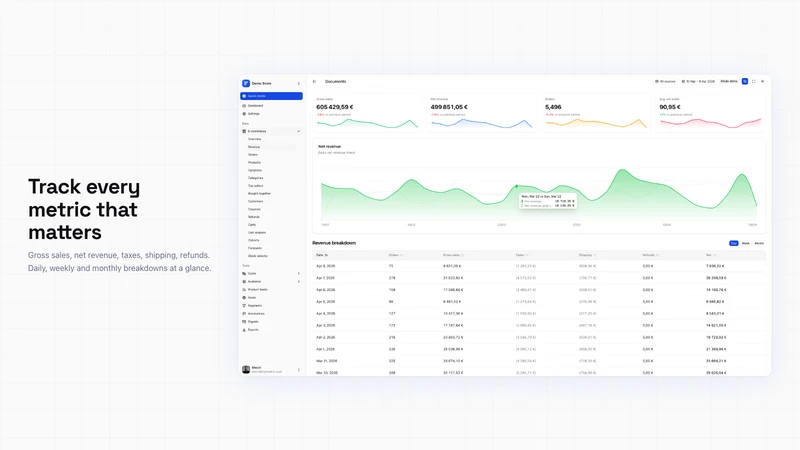
Task: Open the Customers page
Action: (256, 202)
